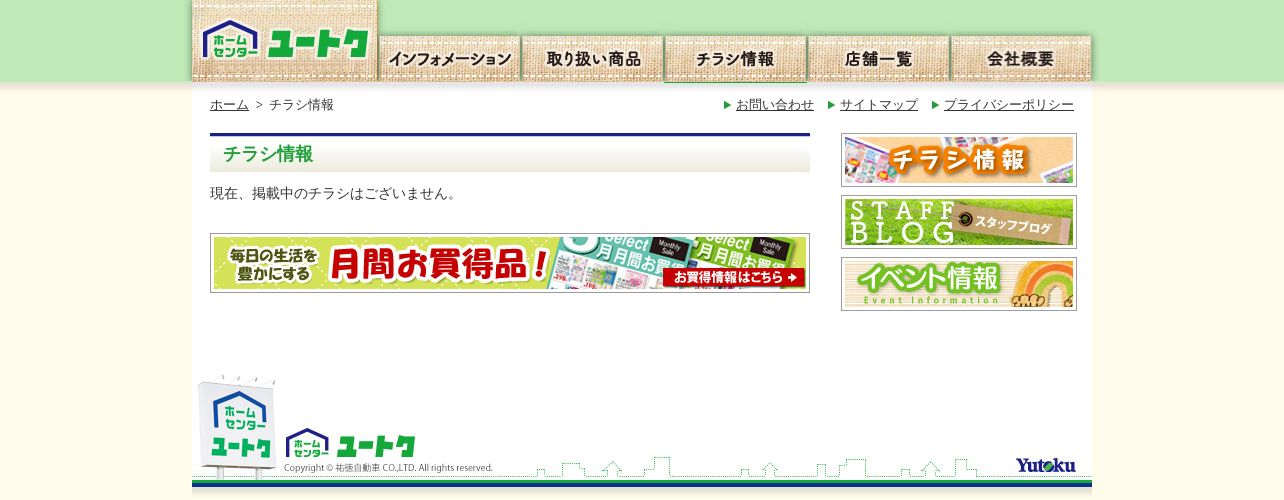1284x500 pixels.
Task: Open the 店舗一覧 nav tab
Action: tap(879, 59)
